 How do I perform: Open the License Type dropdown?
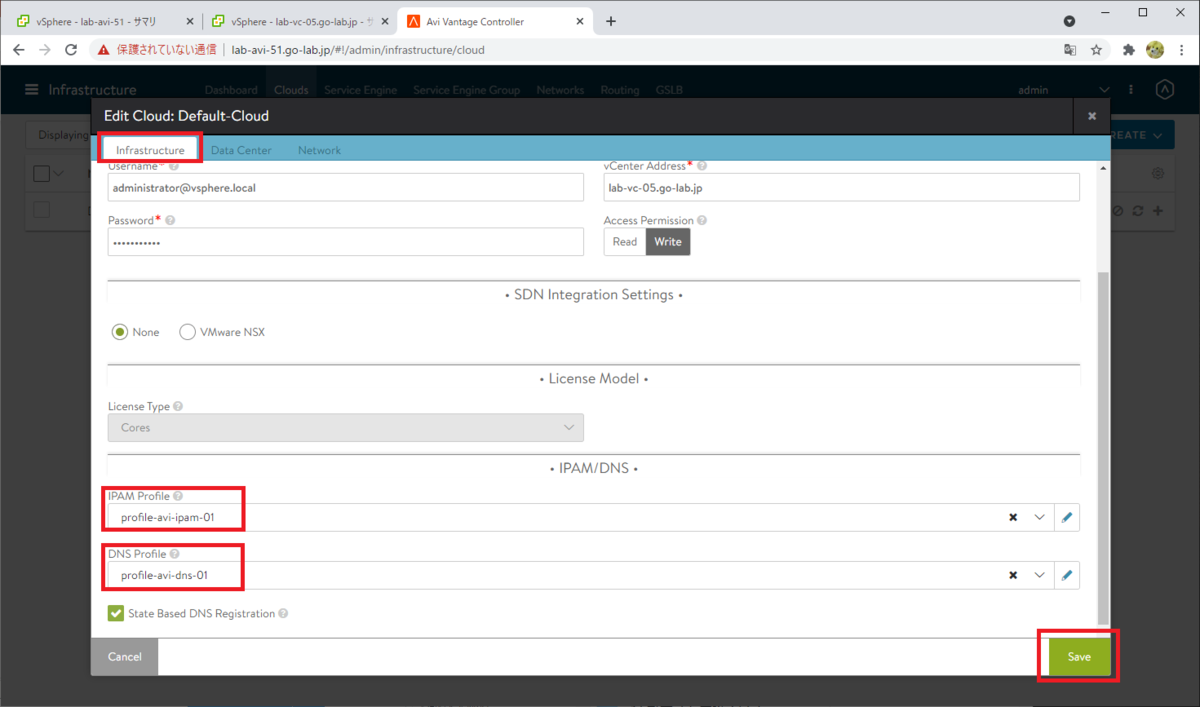tap(345, 427)
